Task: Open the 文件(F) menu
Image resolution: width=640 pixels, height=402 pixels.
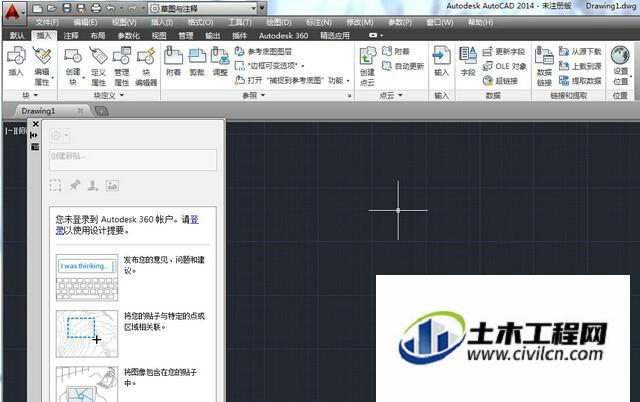Action: tap(47, 22)
